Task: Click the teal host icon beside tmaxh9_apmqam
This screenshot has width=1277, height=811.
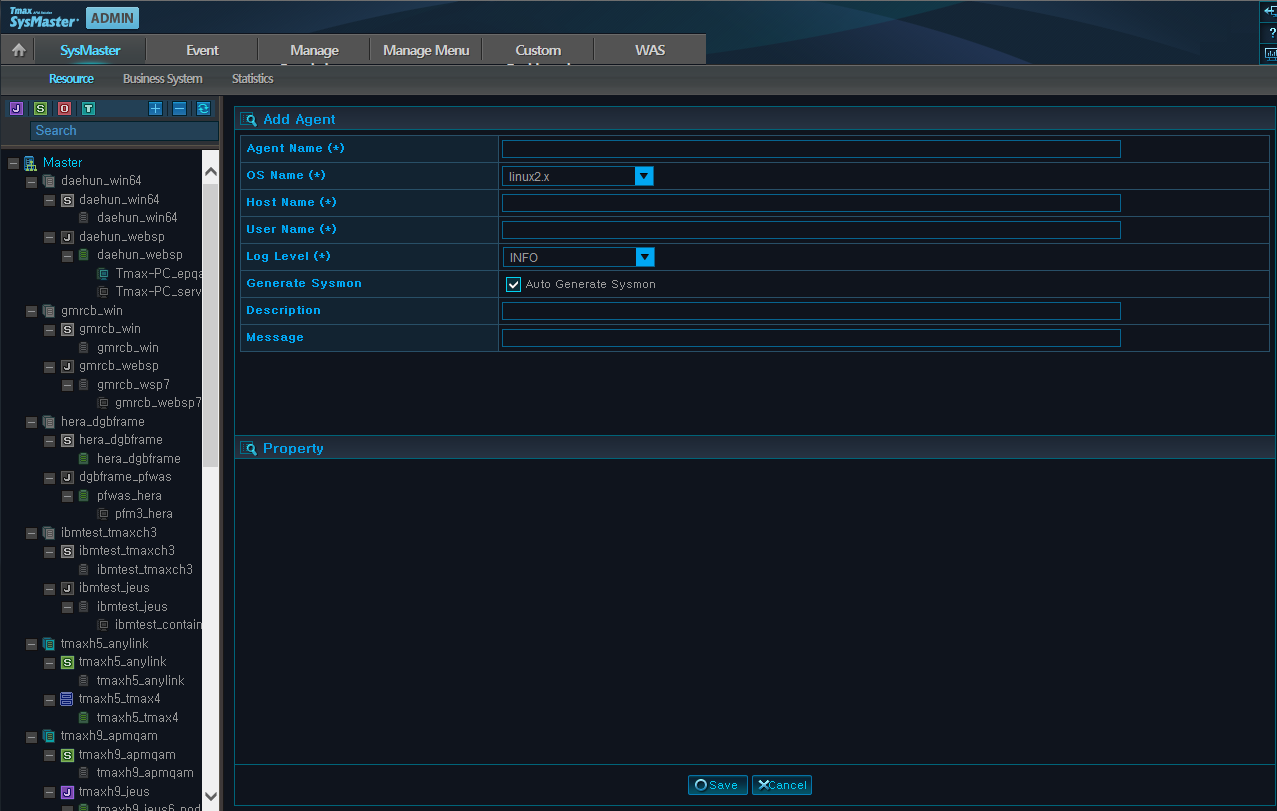Action: [49, 736]
